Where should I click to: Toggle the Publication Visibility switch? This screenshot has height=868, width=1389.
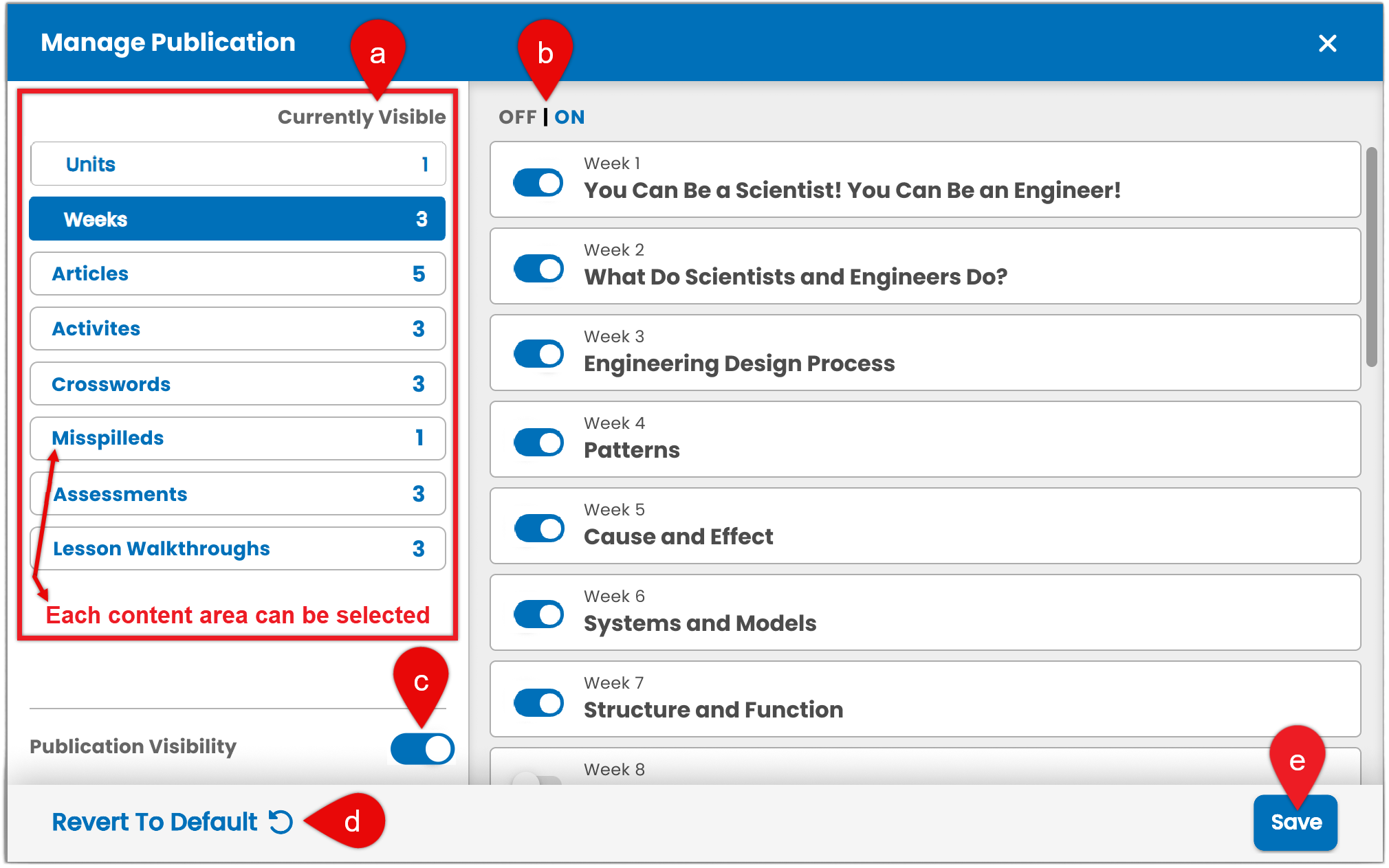click(x=422, y=748)
